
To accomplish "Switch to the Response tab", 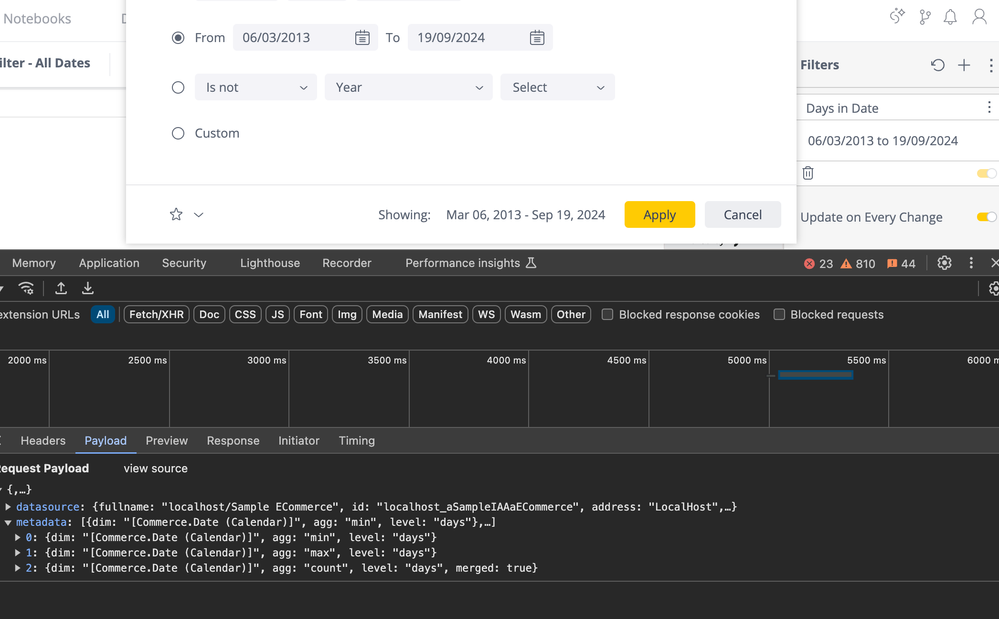I will 233,440.
